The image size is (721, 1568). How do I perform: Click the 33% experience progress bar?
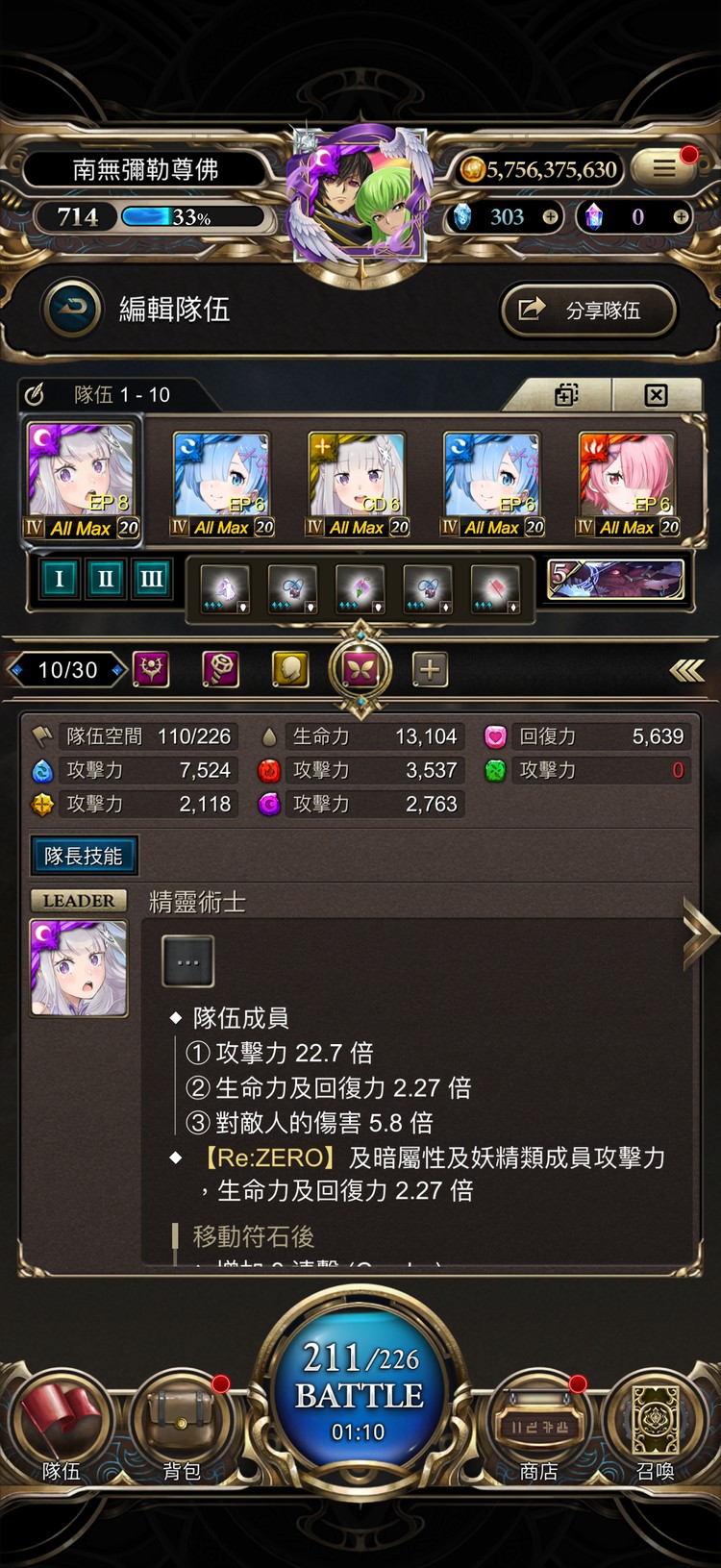[195, 217]
